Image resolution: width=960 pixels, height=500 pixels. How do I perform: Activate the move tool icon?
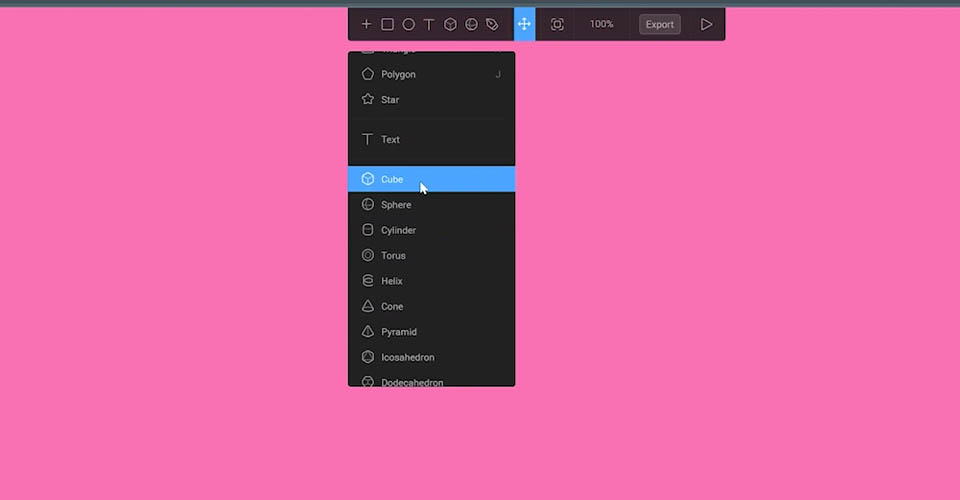tap(524, 24)
